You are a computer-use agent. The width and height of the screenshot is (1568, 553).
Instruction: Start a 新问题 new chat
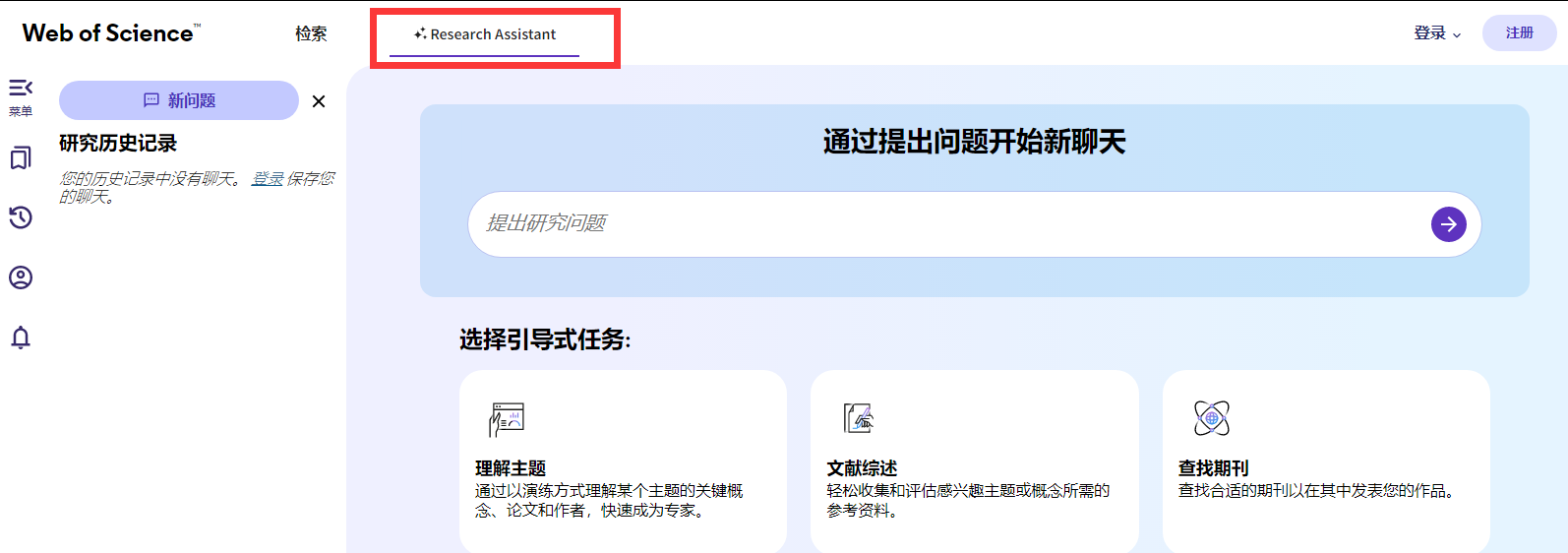coord(179,100)
